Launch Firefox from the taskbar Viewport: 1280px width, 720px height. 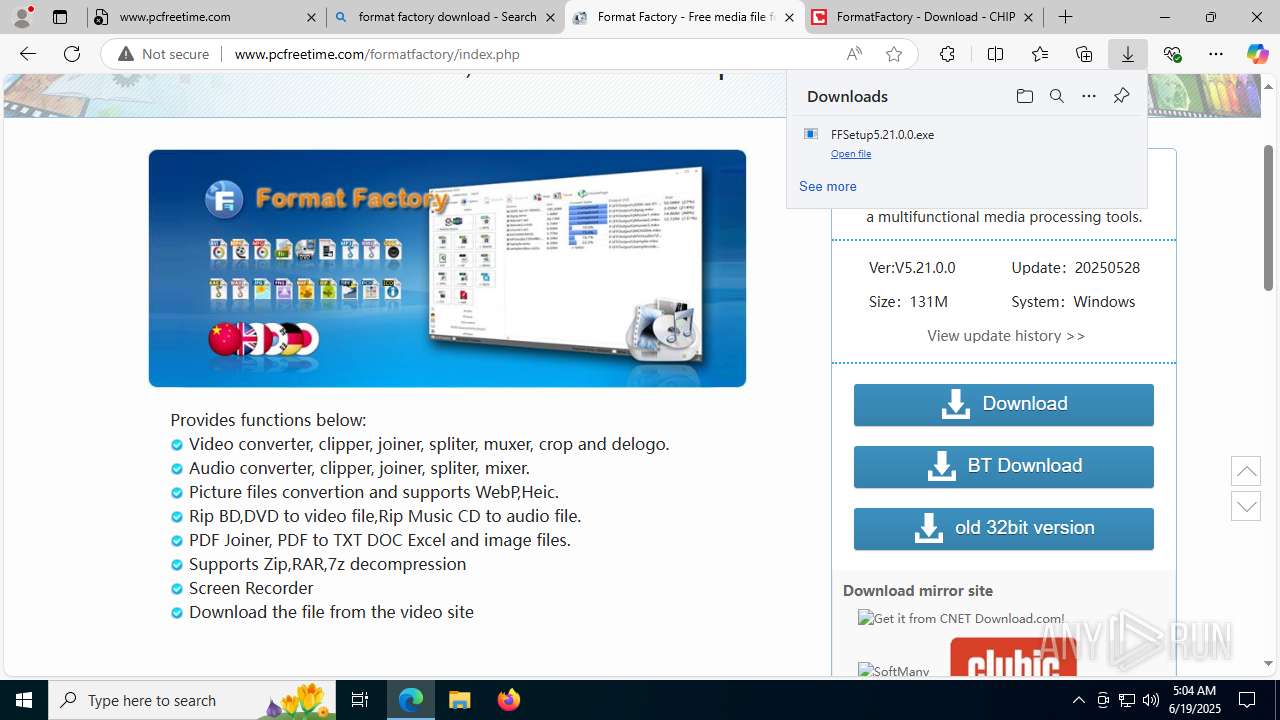click(508, 700)
